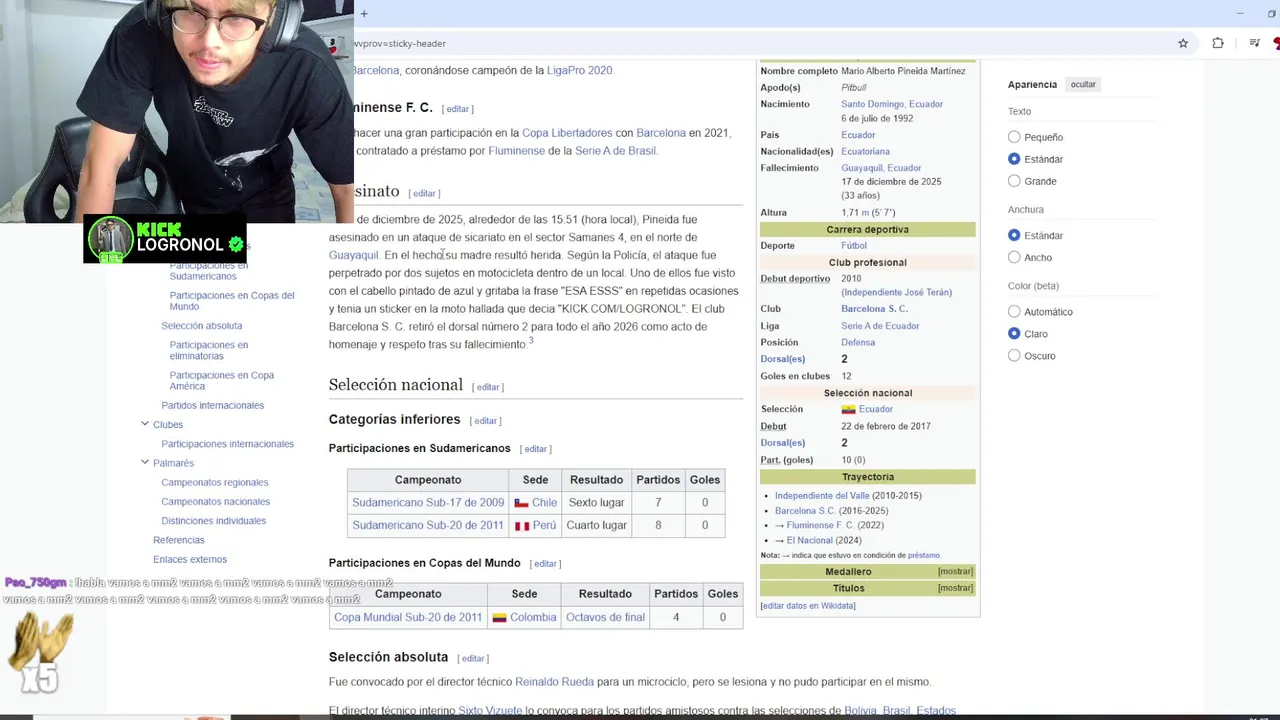Click the Ecuador flag in Selección row
The height and width of the screenshot is (720, 1280).
coord(848,409)
